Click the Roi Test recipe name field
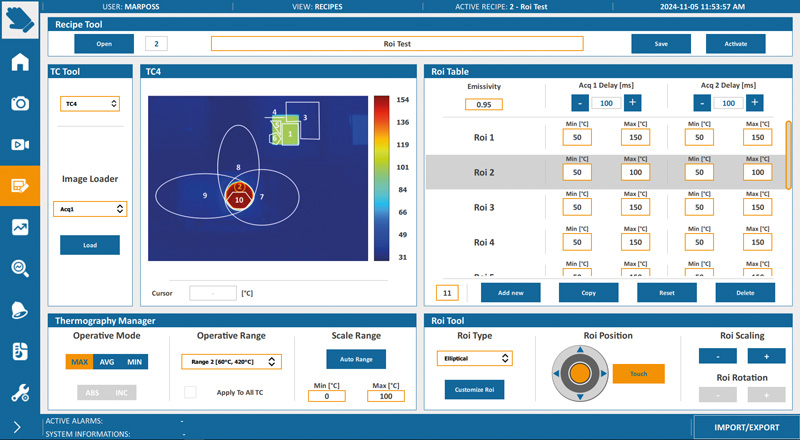Viewport: 800px width, 440px height. click(x=397, y=44)
